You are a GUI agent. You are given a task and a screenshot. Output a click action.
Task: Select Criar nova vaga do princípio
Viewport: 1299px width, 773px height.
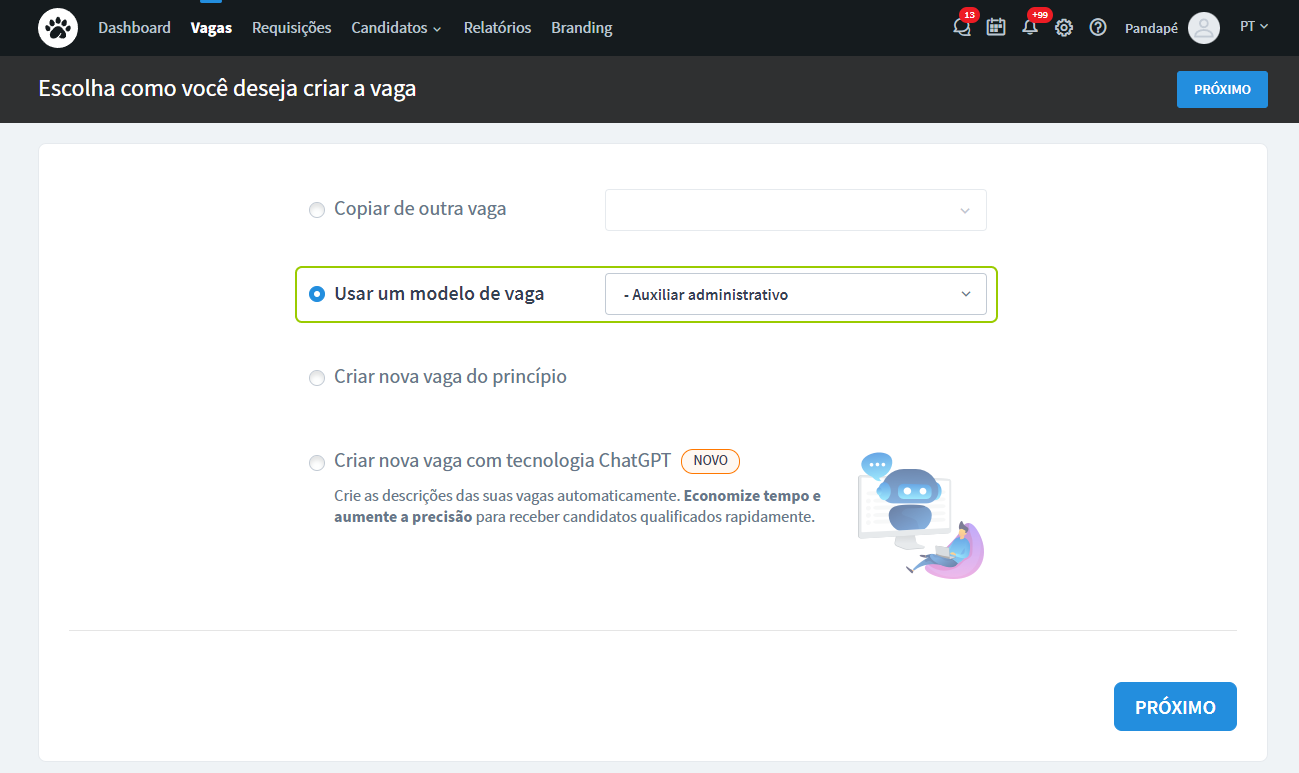point(317,378)
